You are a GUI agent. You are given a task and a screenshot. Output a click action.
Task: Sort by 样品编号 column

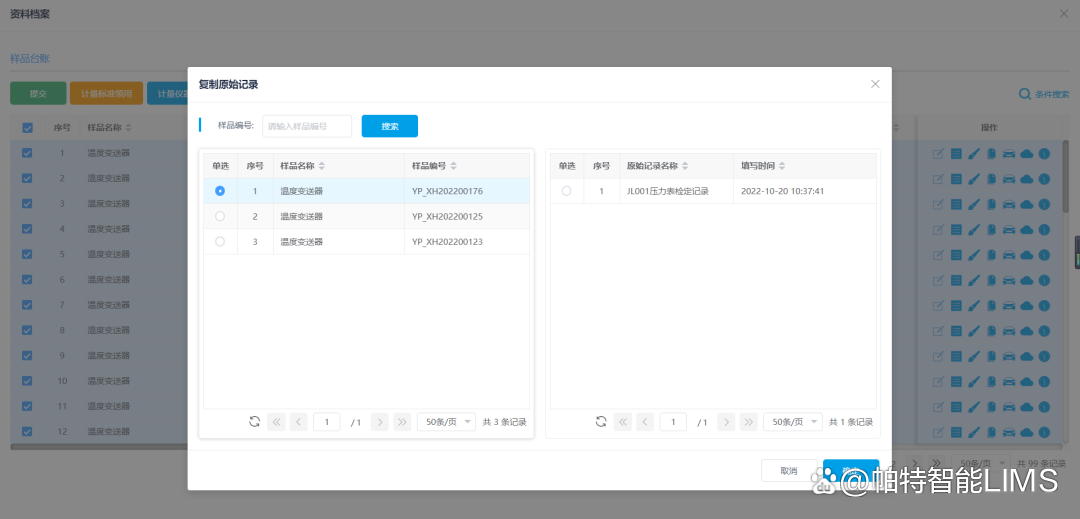pyautogui.click(x=454, y=166)
